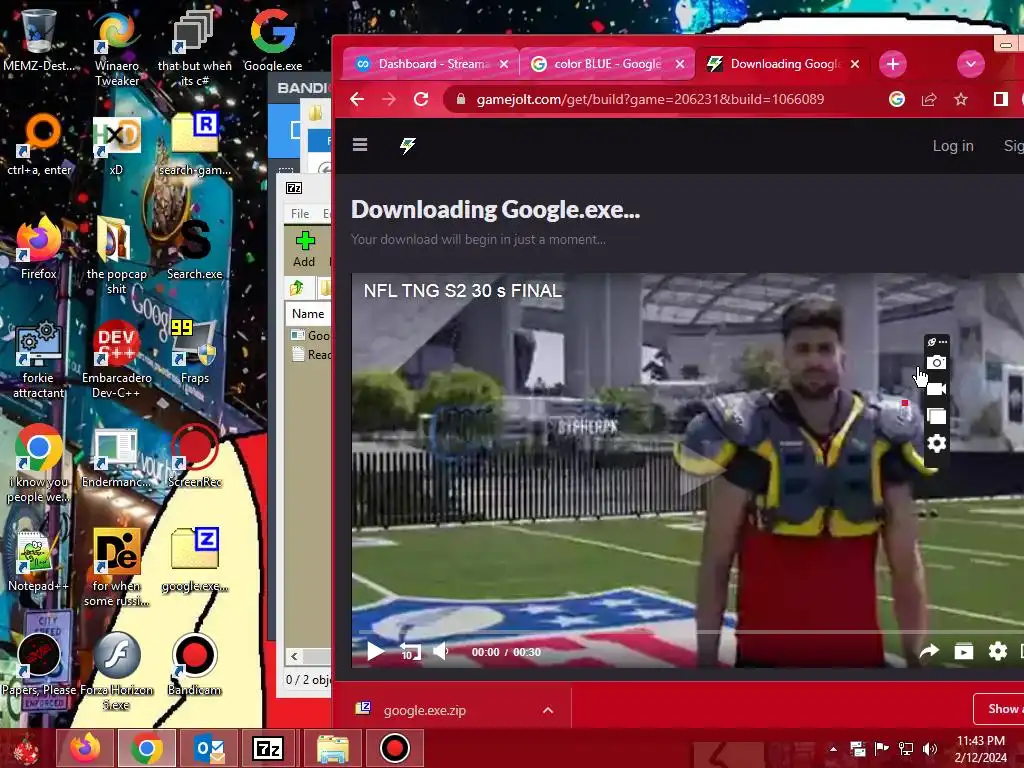
Task: Click the address bar URL
Action: pyautogui.click(x=650, y=99)
